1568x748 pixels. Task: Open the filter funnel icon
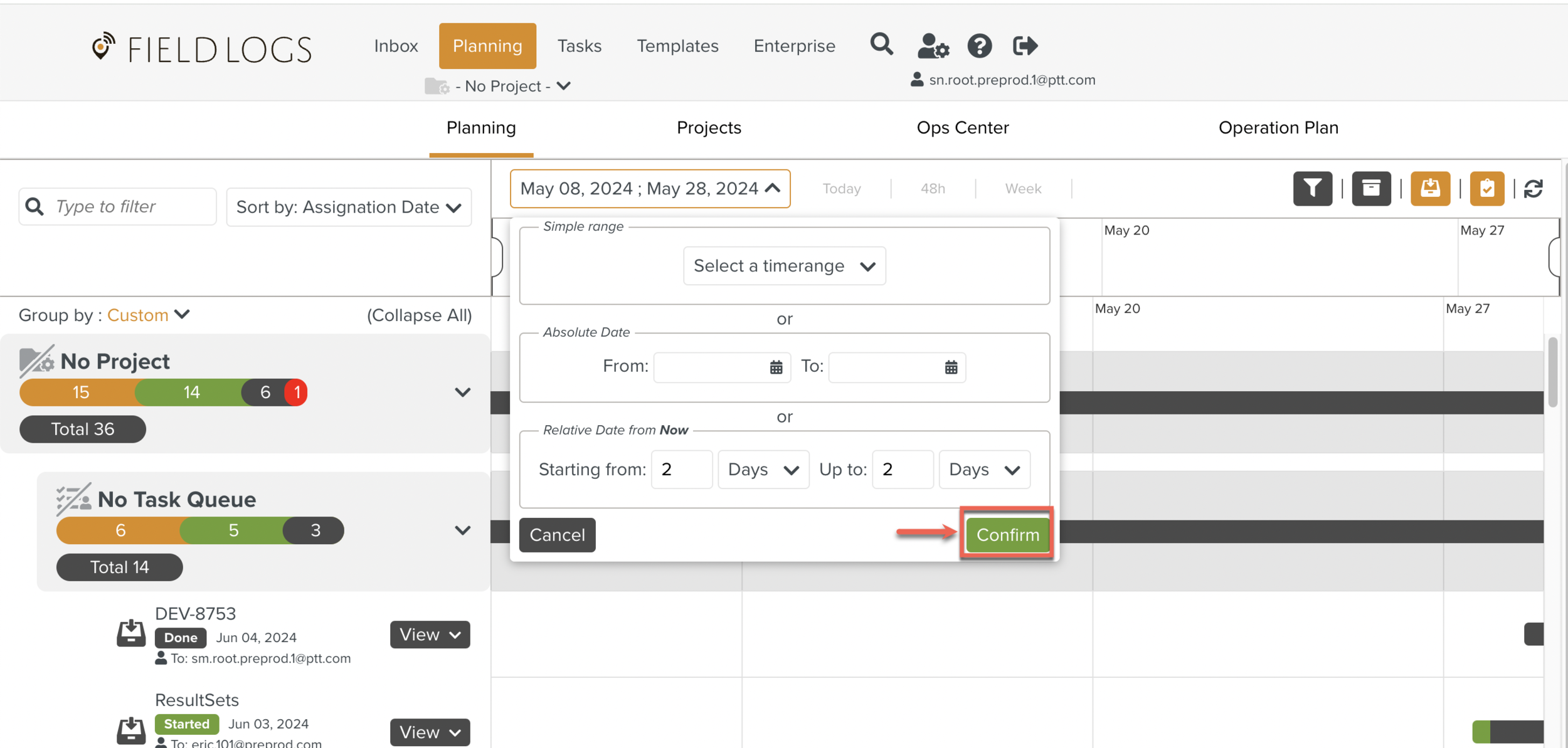(x=1312, y=188)
